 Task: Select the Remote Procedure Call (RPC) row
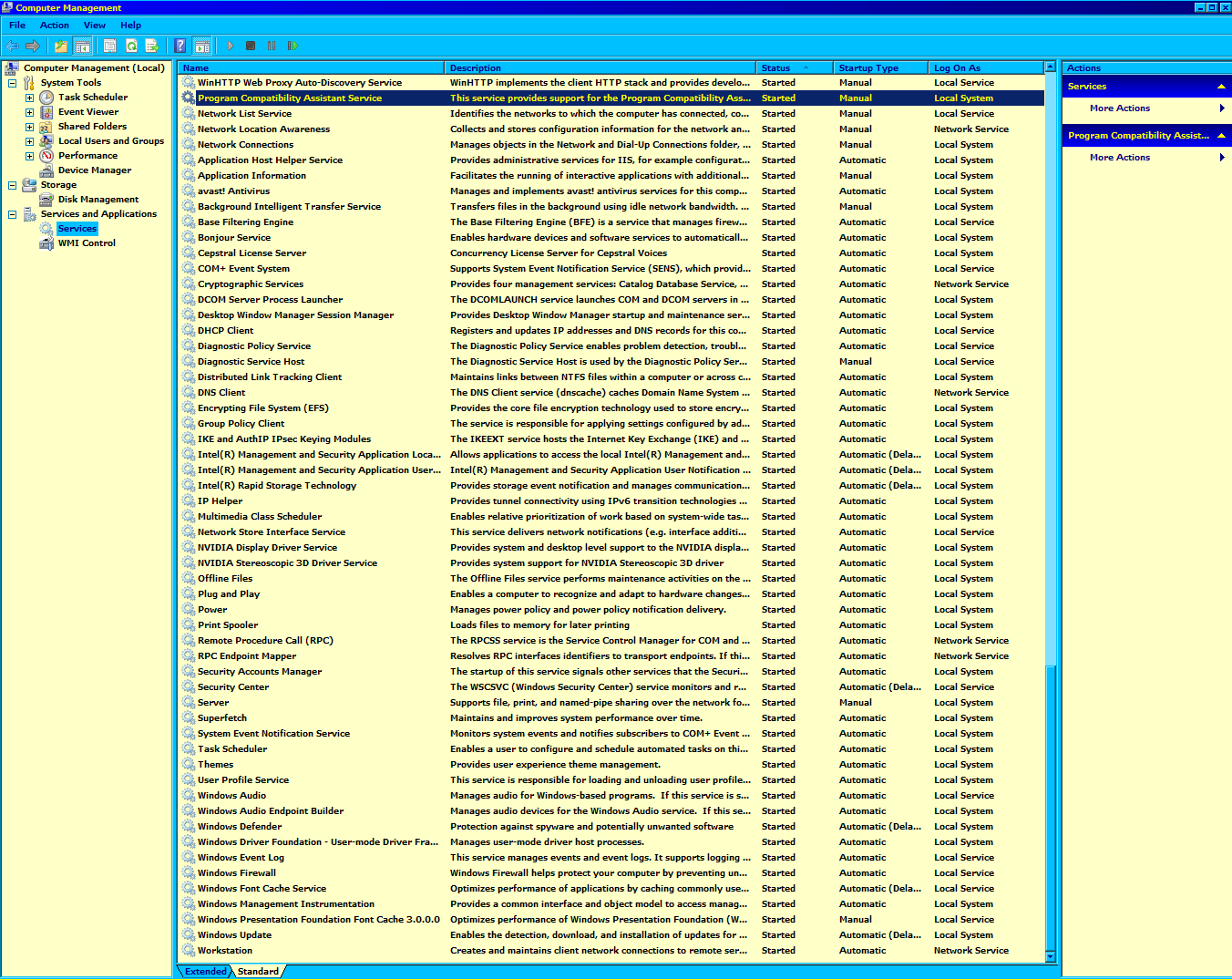pos(611,641)
